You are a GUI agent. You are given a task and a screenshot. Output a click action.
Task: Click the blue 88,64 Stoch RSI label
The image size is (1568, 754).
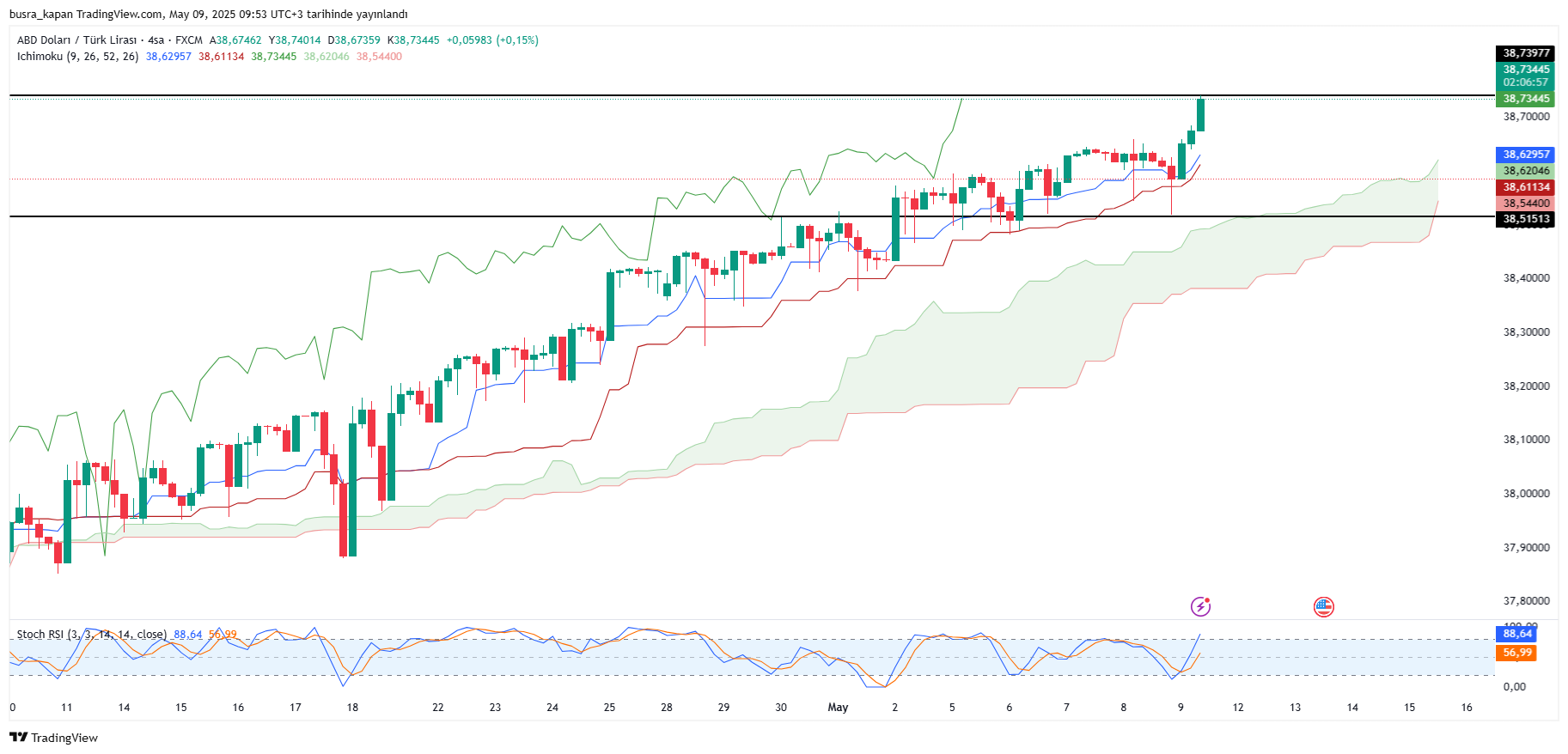1517,634
